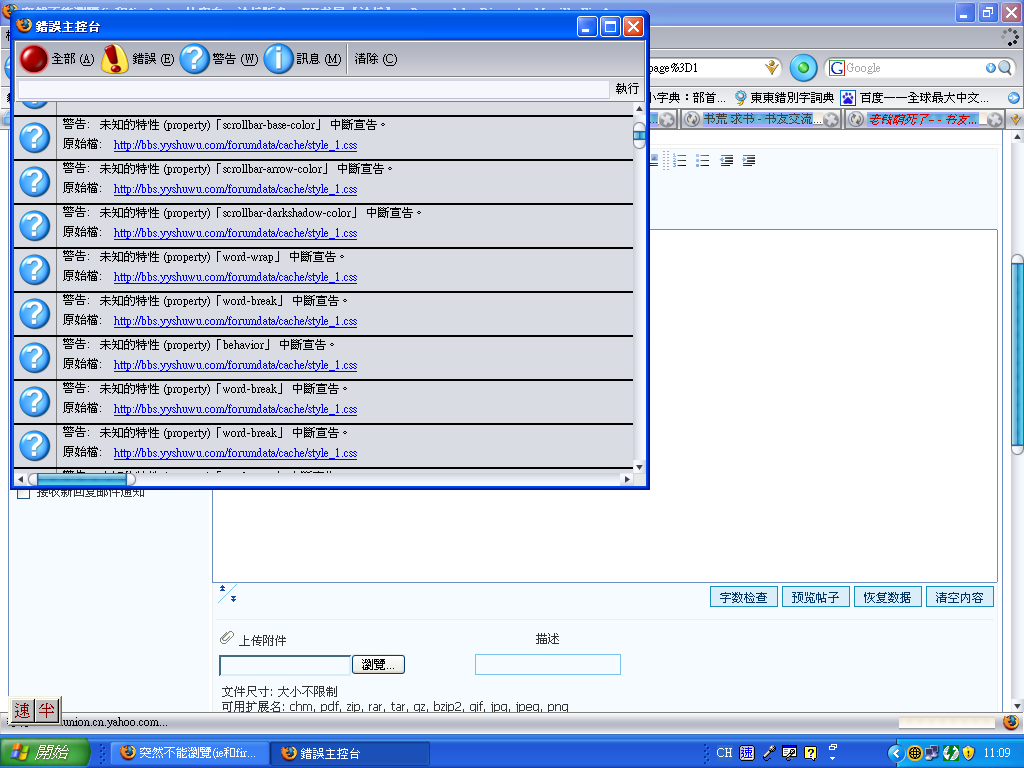Filter the console to 訊息 (M) messages
1024x768 pixels.
[x=303, y=59]
